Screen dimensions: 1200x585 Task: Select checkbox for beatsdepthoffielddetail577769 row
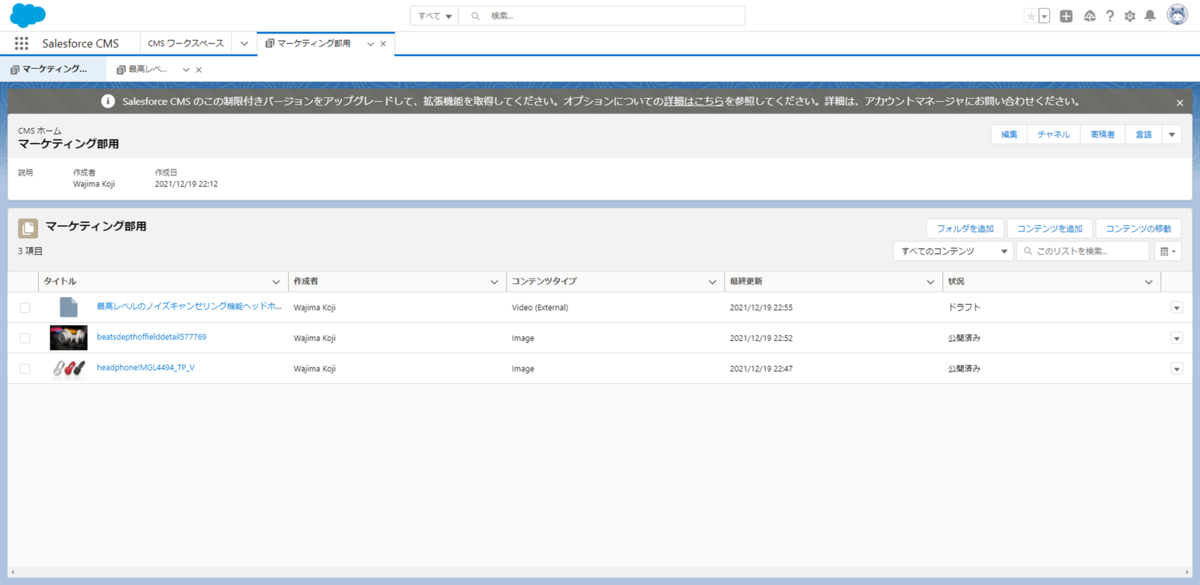point(25,338)
